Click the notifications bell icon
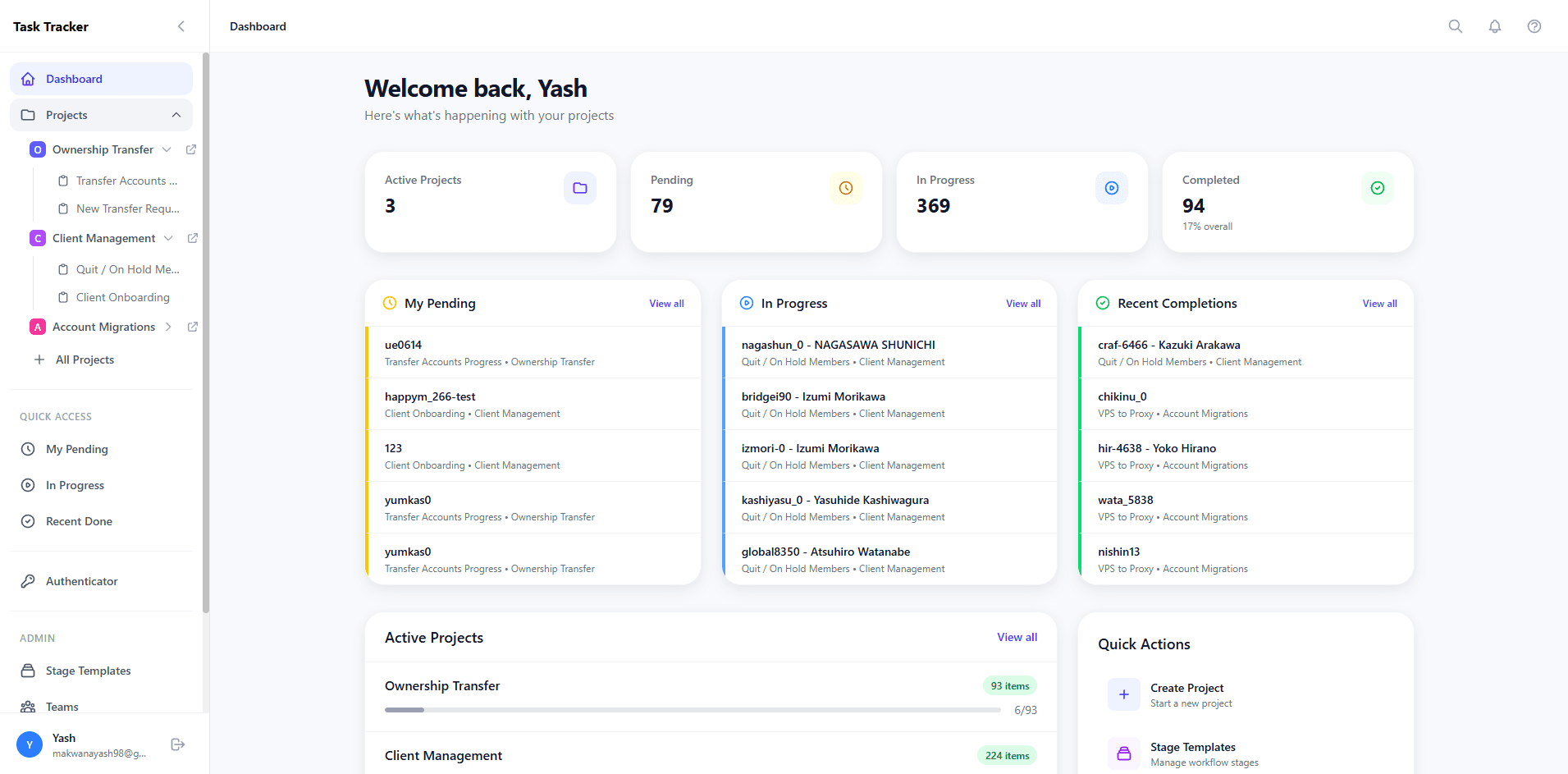This screenshot has width=1568, height=774. (x=1494, y=25)
